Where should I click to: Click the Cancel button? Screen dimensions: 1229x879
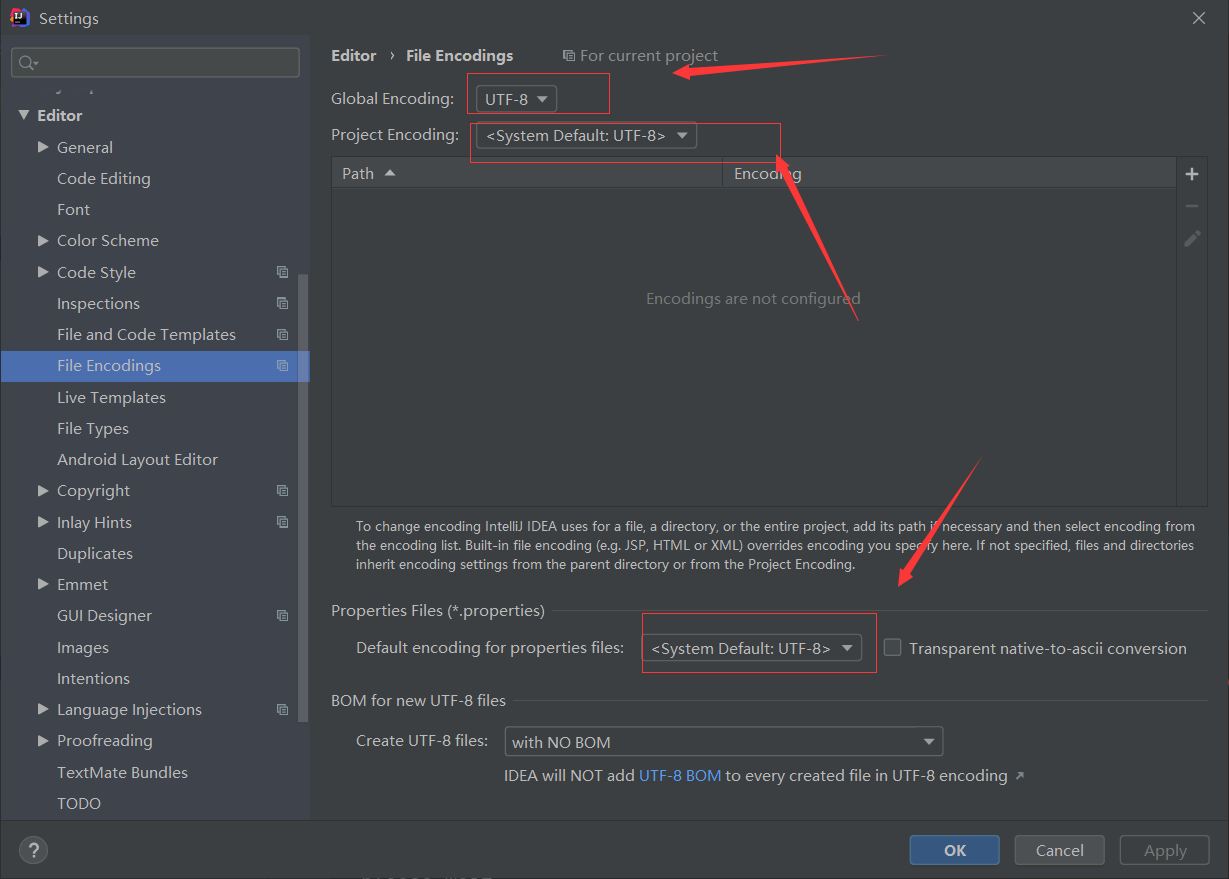(1060, 850)
